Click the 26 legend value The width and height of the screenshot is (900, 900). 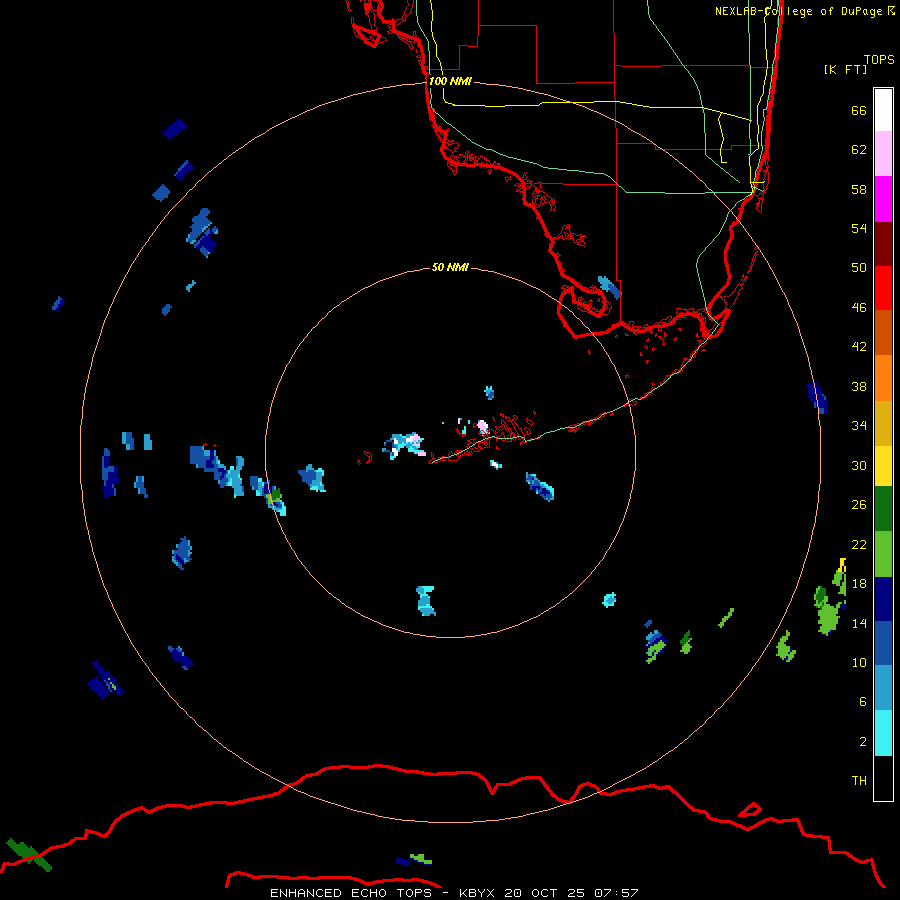(859, 505)
